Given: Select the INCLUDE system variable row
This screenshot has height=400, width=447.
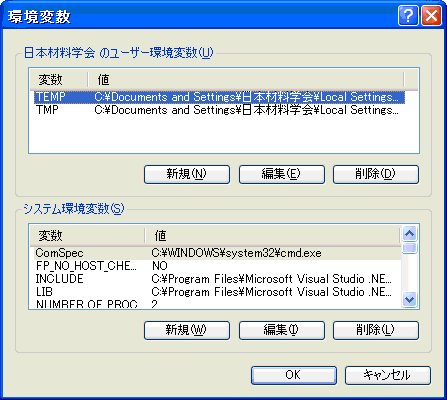Looking at the screenshot, I should (217, 279).
